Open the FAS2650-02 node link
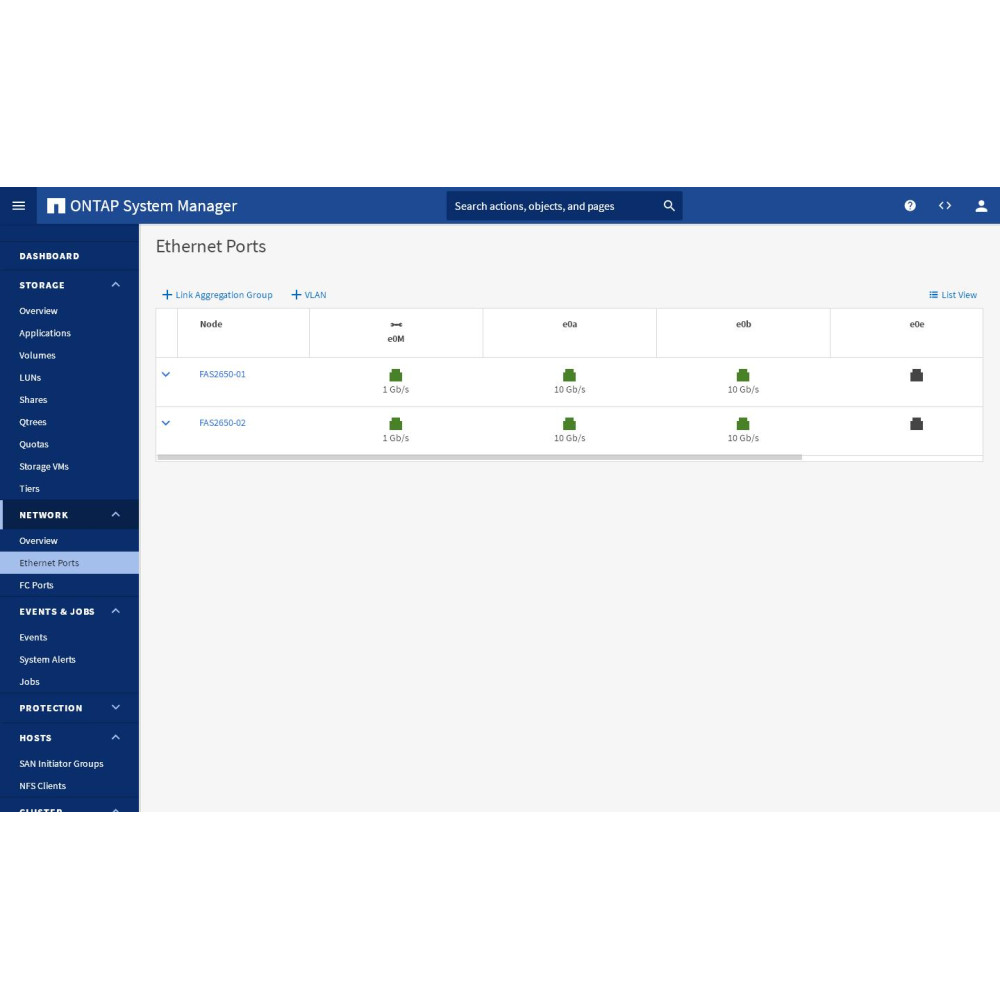The height and width of the screenshot is (1000, 1000). click(222, 423)
